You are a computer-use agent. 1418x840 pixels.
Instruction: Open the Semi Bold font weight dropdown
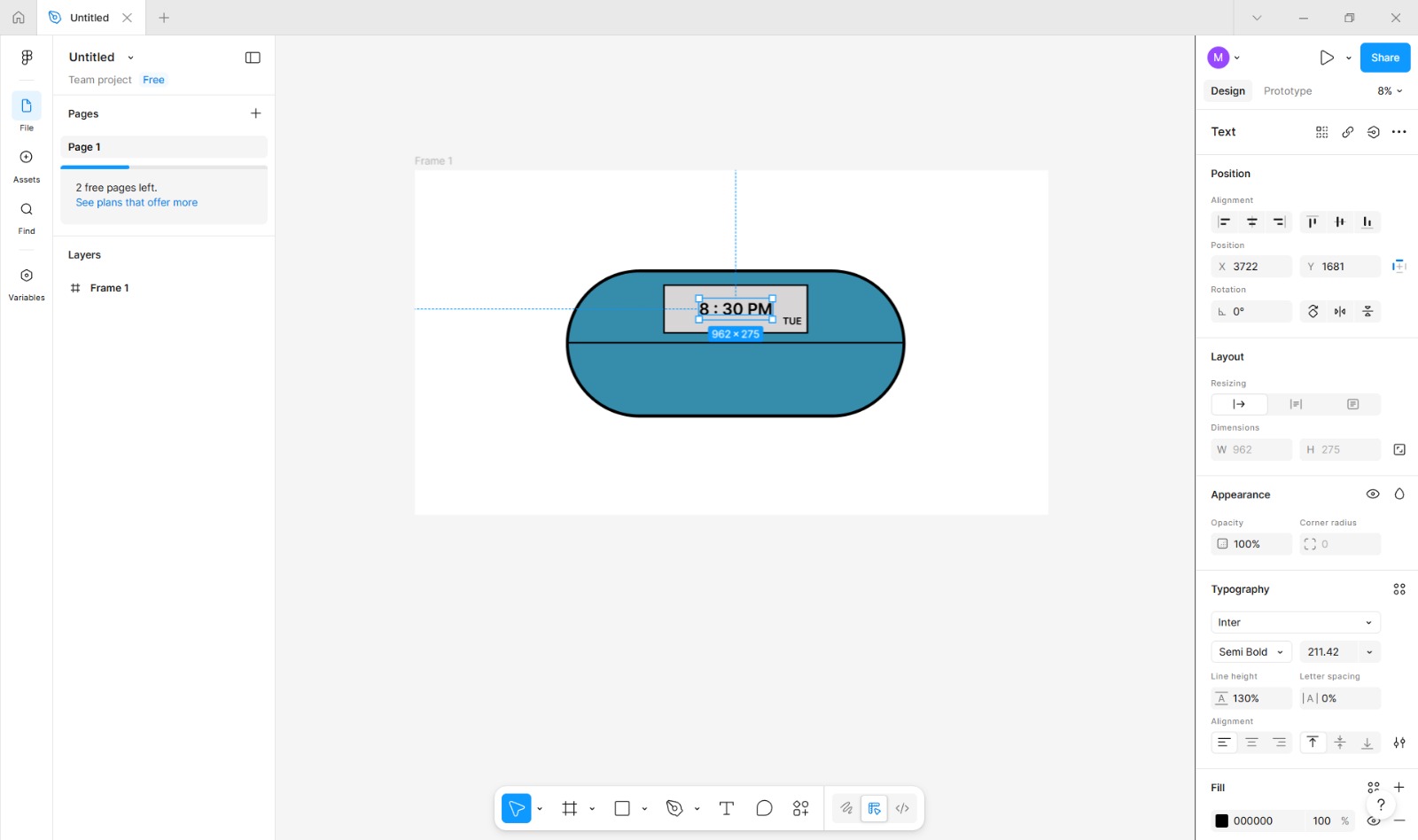tap(1250, 651)
